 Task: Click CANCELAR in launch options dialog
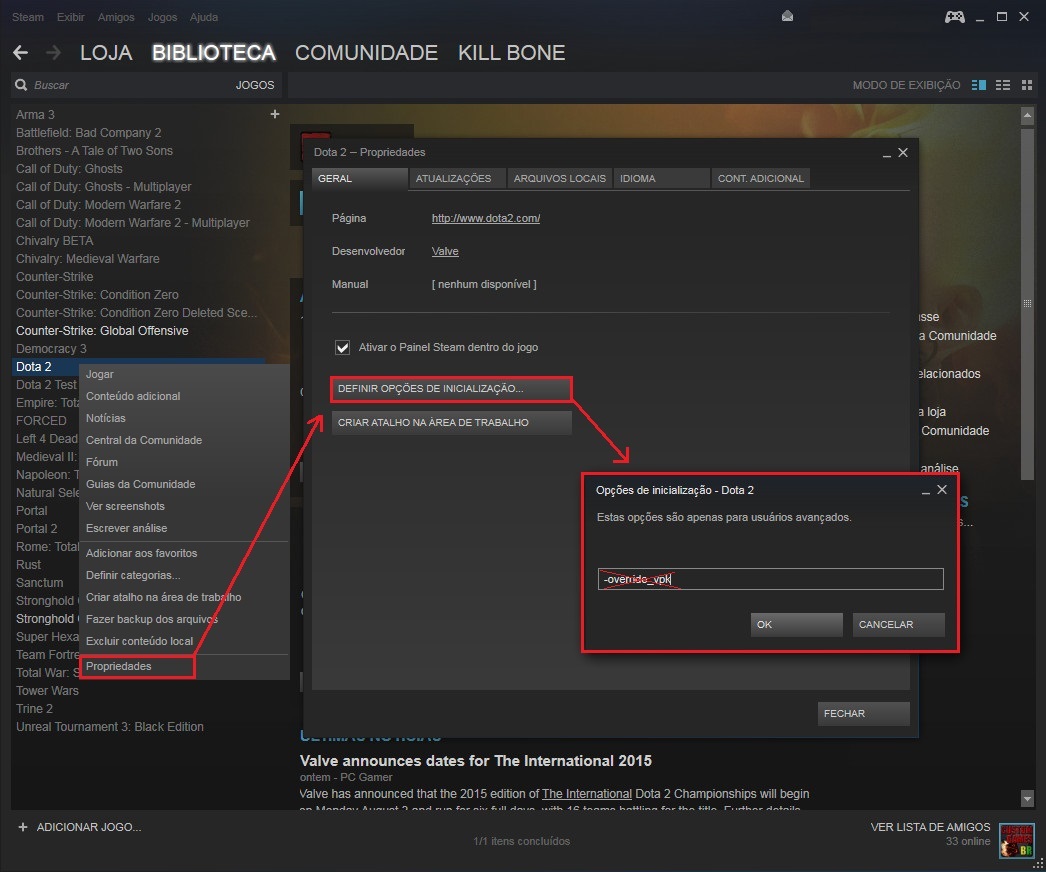point(899,624)
